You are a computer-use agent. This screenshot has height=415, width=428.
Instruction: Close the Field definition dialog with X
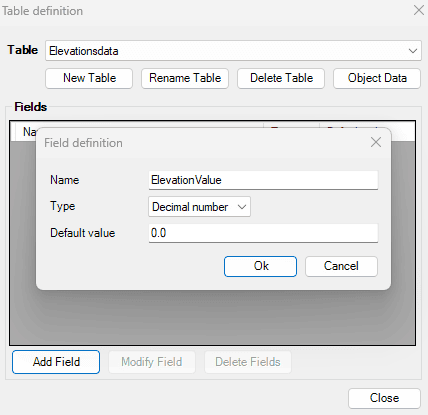point(376,142)
